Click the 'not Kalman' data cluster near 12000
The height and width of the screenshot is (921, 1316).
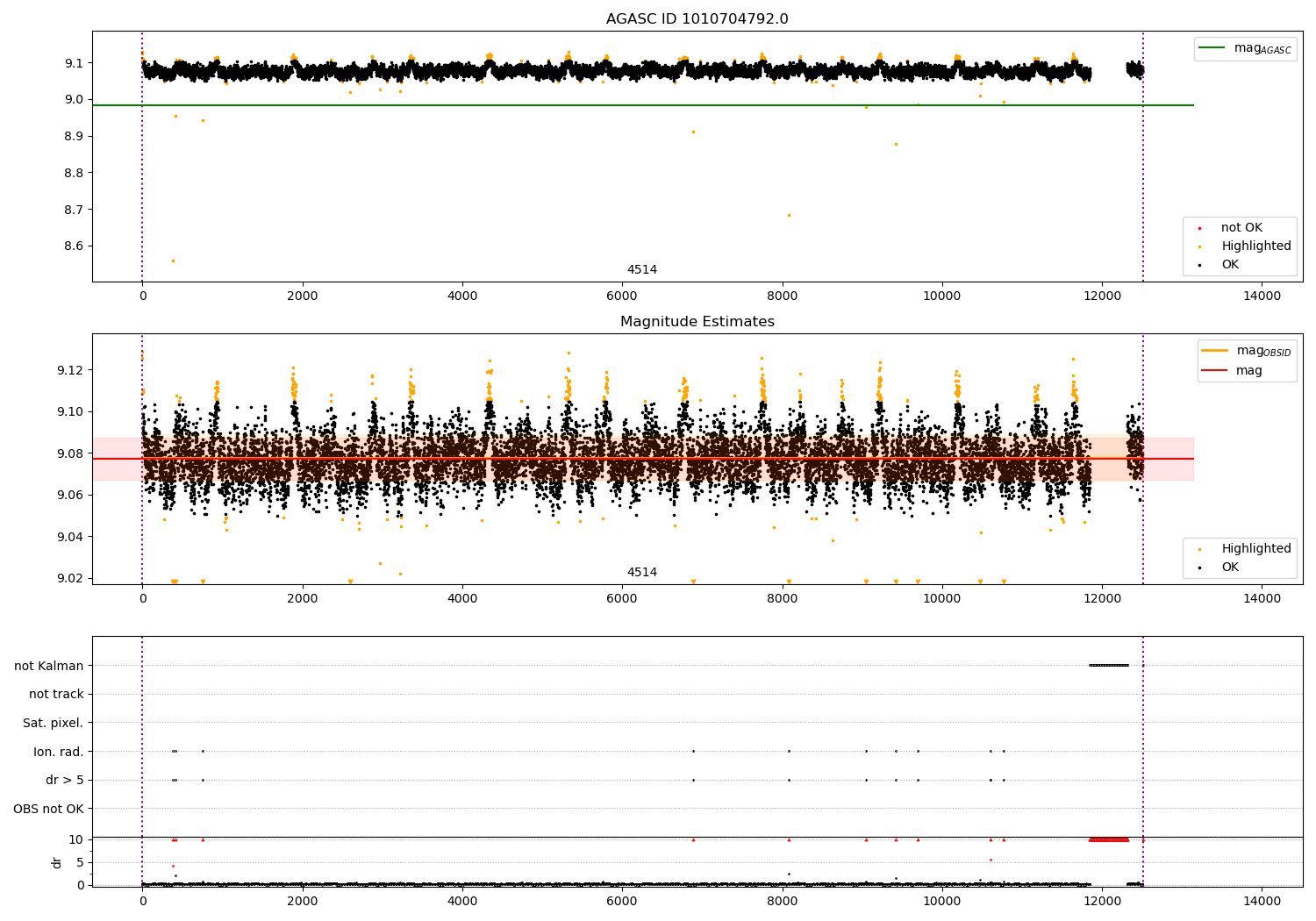click(x=1108, y=665)
